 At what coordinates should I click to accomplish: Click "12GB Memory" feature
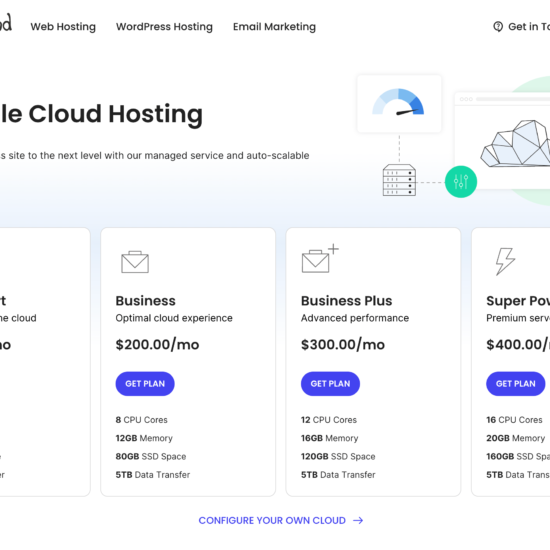pos(144,438)
